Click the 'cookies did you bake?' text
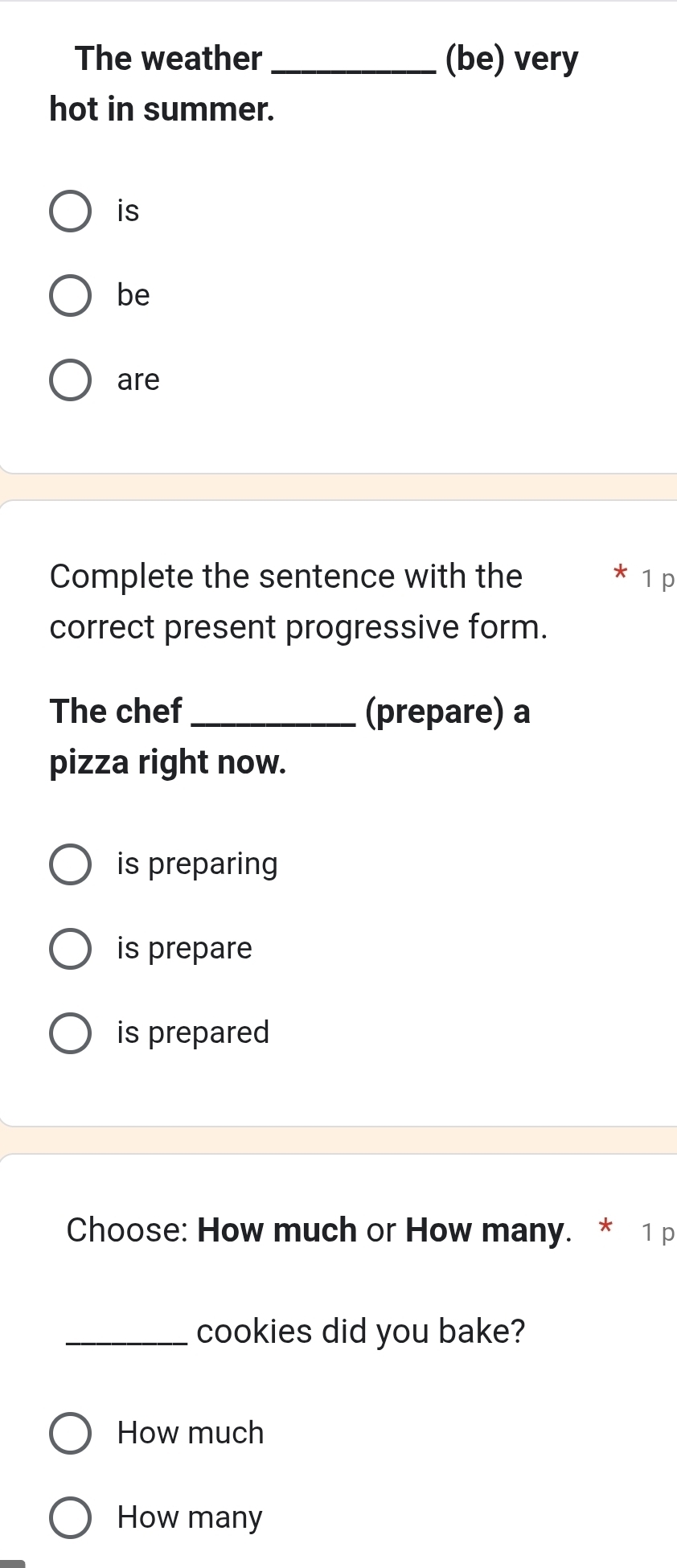 point(360,1332)
